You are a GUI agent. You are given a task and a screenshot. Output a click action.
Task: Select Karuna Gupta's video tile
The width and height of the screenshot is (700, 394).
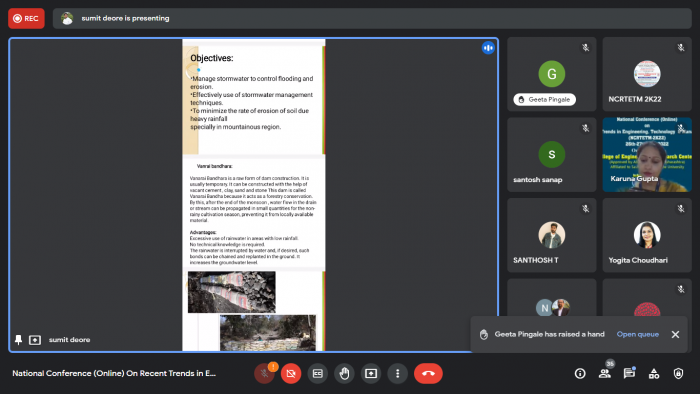(x=647, y=155)
